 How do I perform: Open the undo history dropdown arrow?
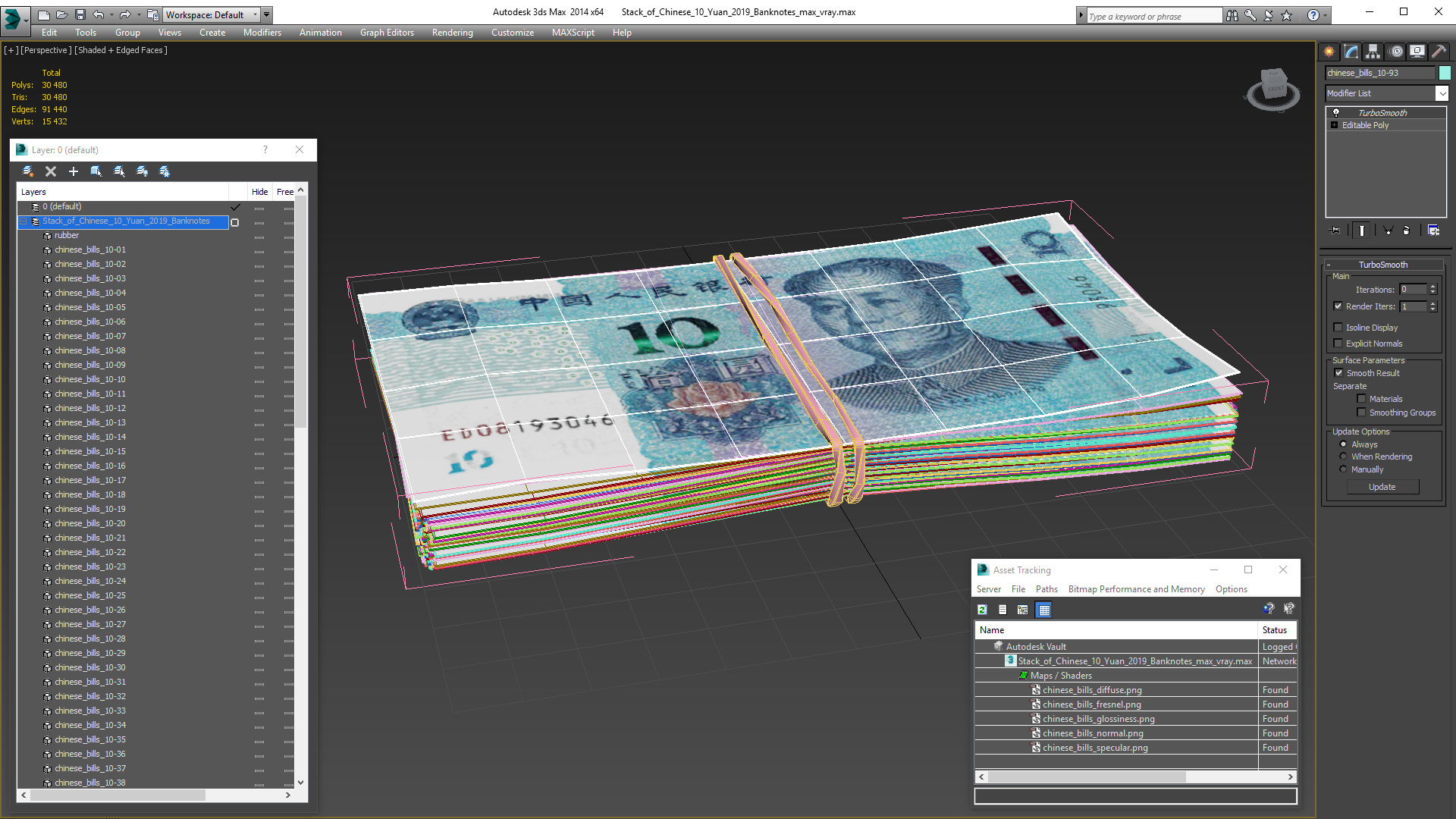point(111,14)
